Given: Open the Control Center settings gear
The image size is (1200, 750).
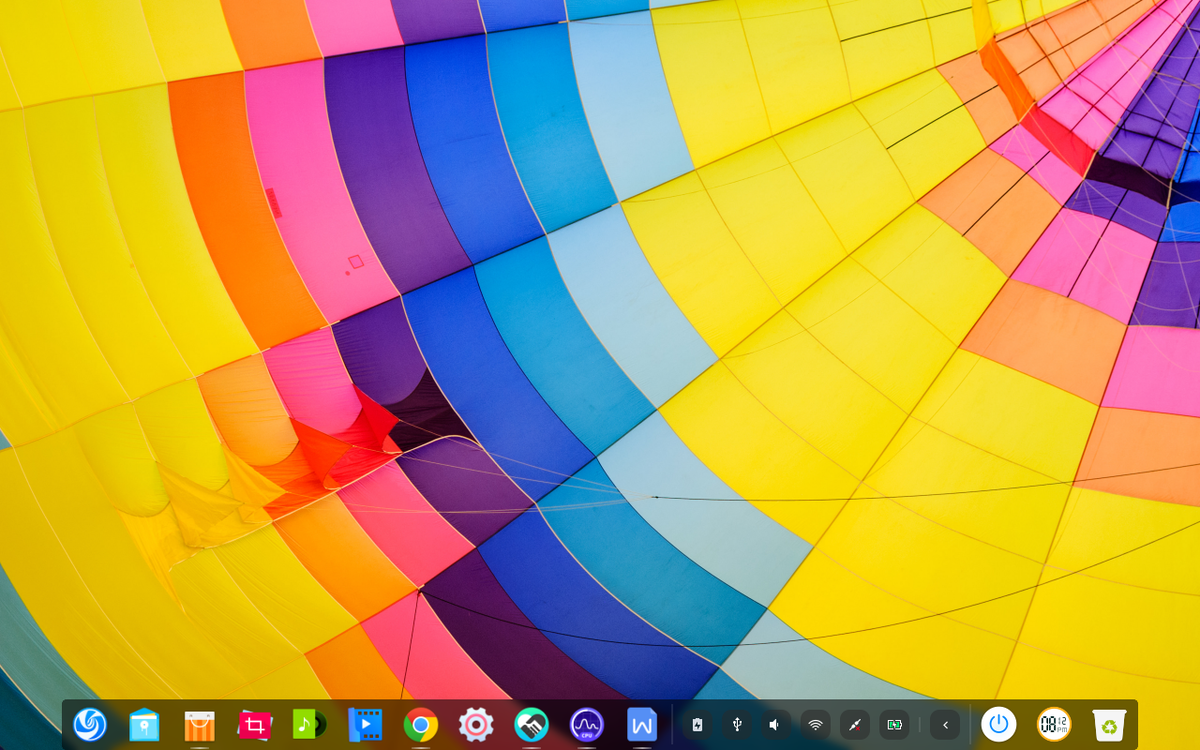Looking at the screenshot, I should pos(476,724).
